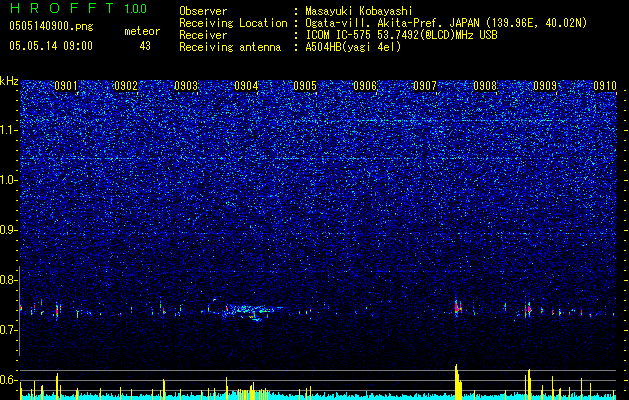Click the date stamp 05.05.14 09:00

click(51, 45)
